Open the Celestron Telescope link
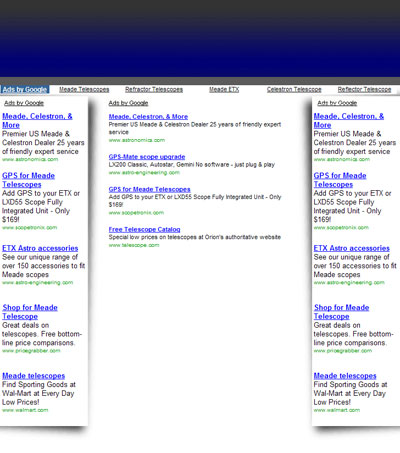Image resolution: width=400 pixels, height=453 pixels. [294, 89]
